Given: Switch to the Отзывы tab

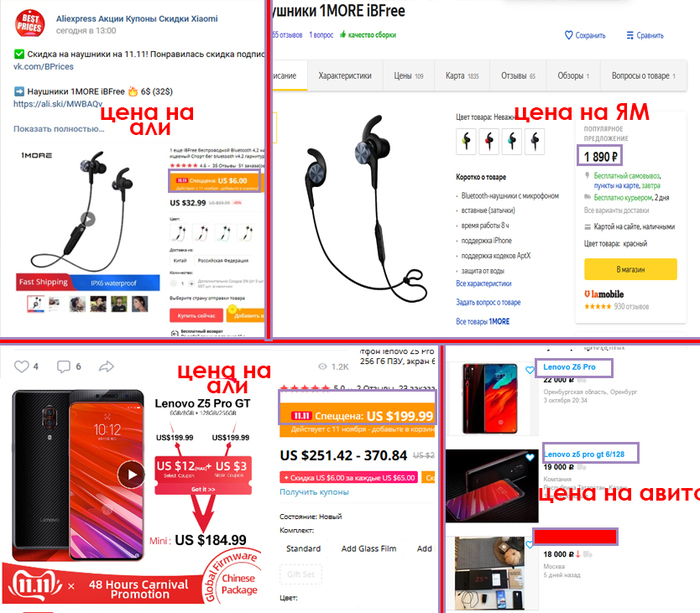Looking at the screenshot, I should point(518,75).
